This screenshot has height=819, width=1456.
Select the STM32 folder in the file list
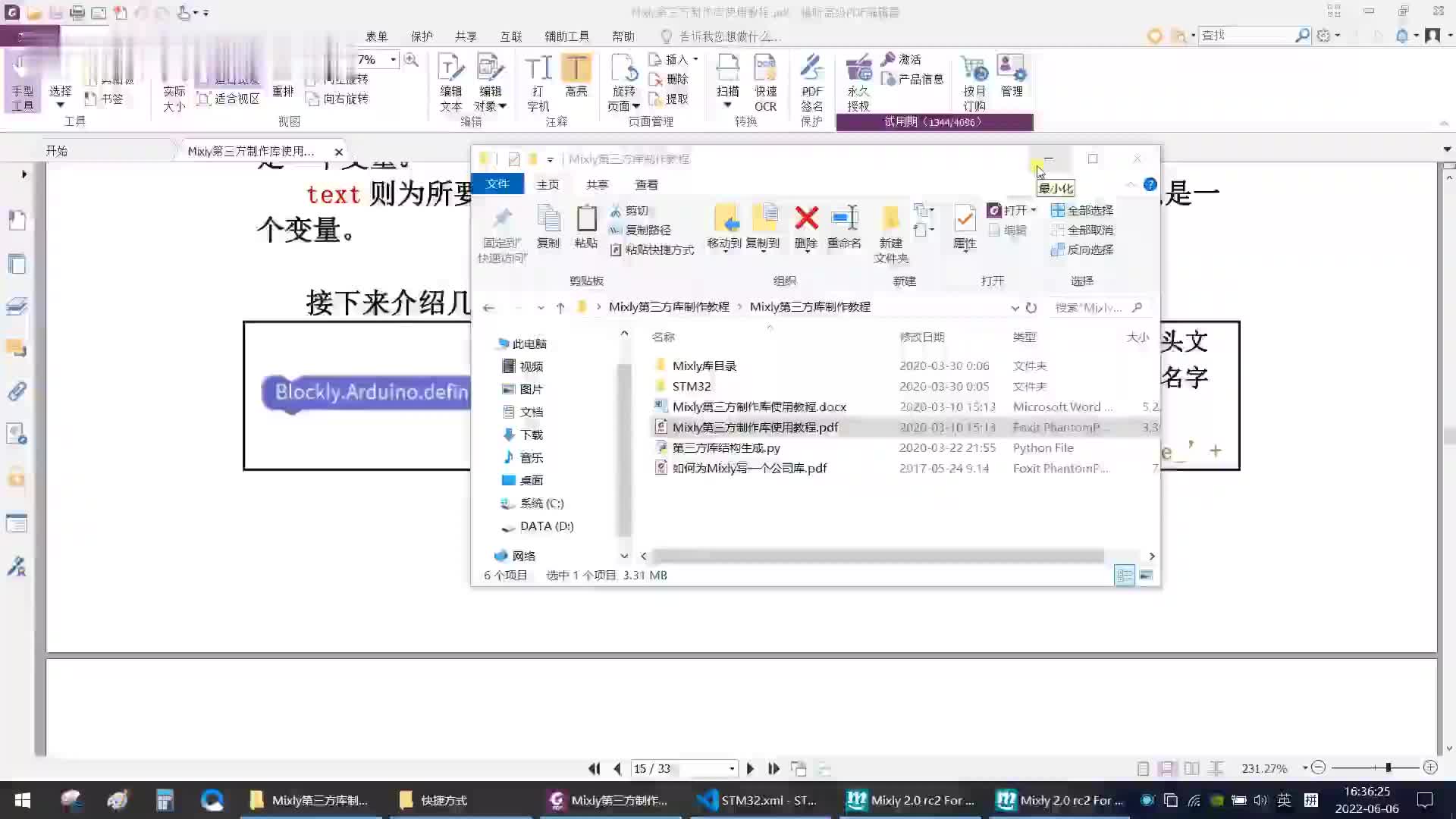[x=692, y=386]
